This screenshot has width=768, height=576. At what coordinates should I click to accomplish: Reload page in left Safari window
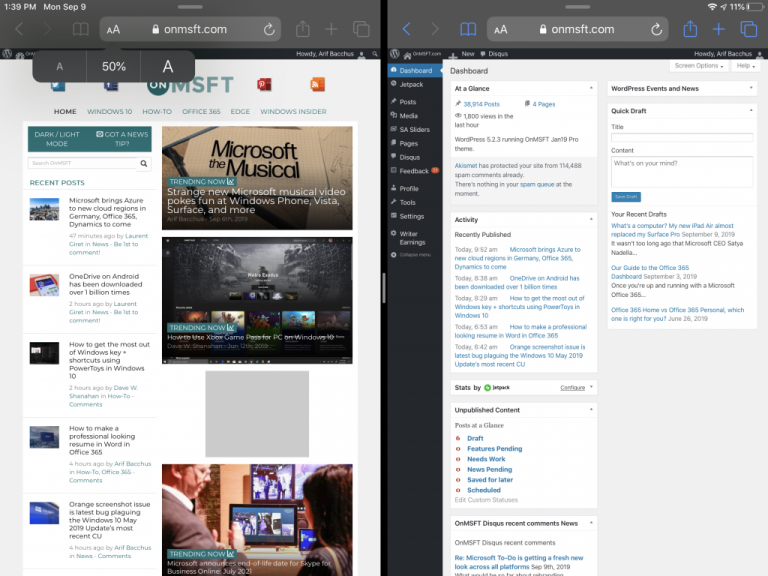[269, 29]
